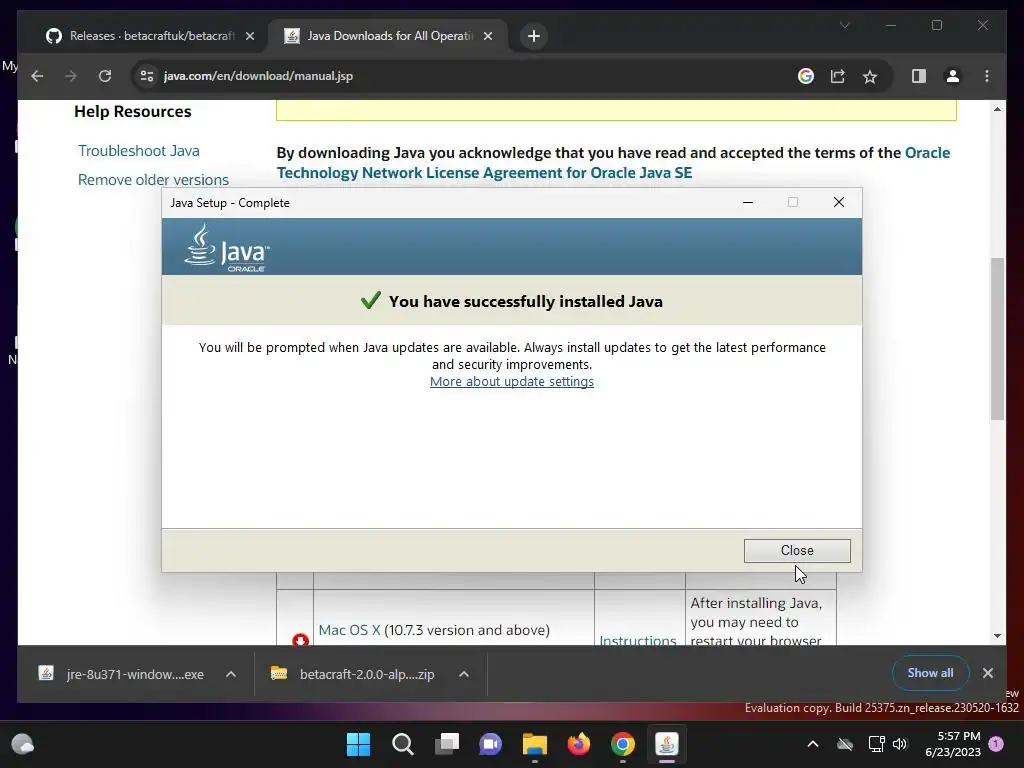This screenshot has width=1024, height=768.
Task: Open notification center badge
Action: 996,744
